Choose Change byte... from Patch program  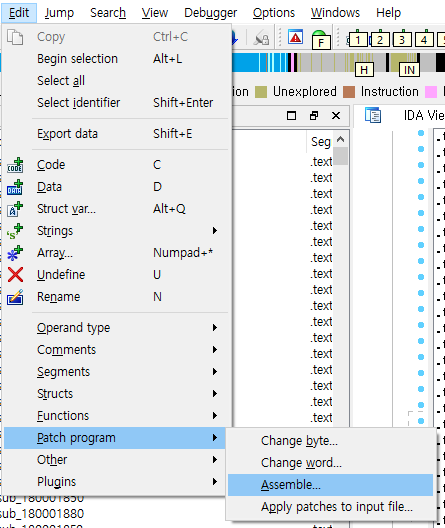click(x=331, y=441)
